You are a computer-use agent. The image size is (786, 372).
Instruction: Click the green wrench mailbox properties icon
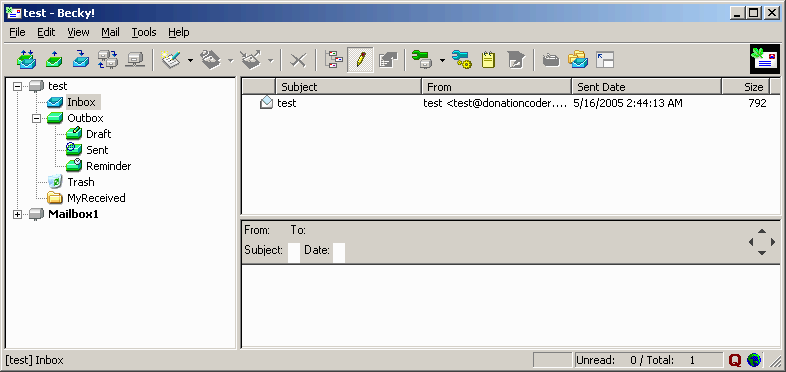pos(422,60)
